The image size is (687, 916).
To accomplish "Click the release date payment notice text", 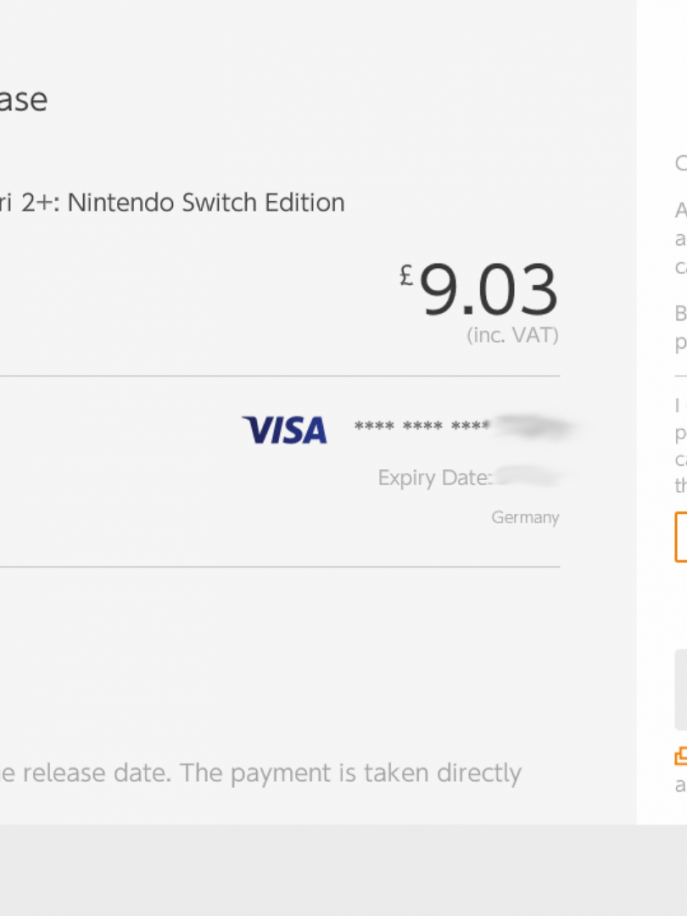I will [260, 773].
